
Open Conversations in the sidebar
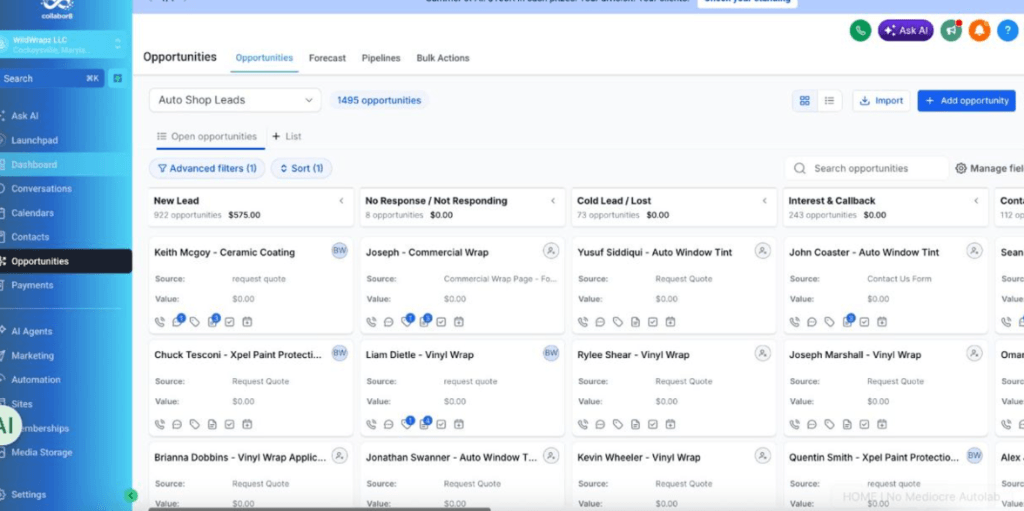[x=41, y=189]
